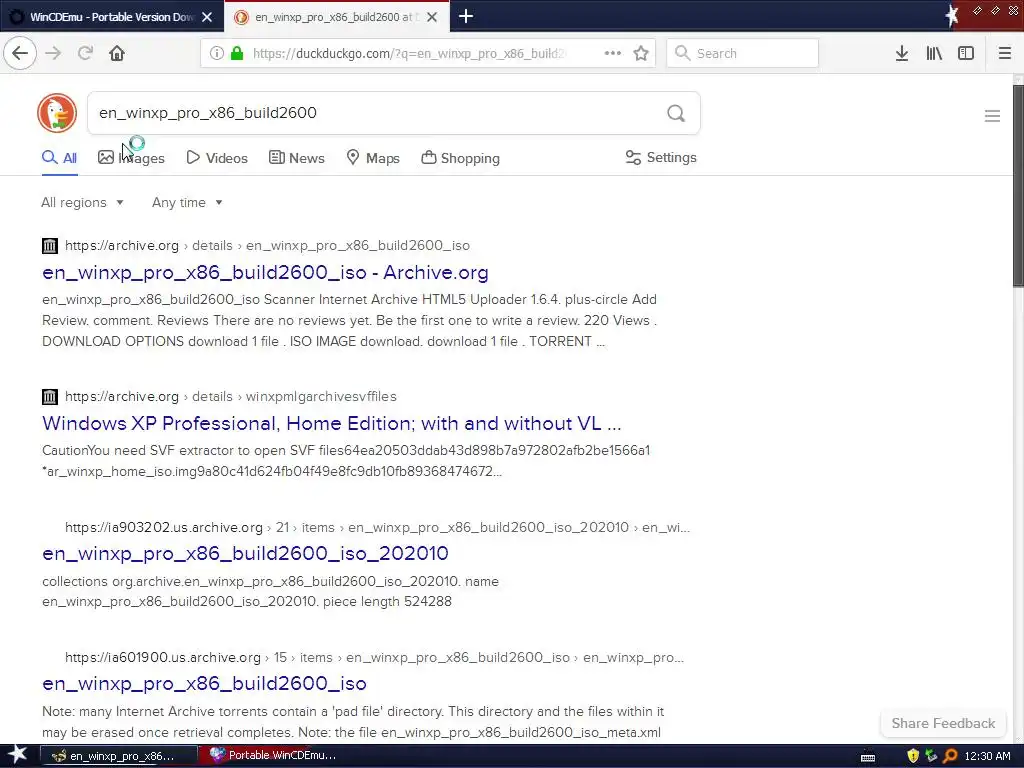Click the browser Forward arrow button
The image size is (1024, 768).
(53, 53)
